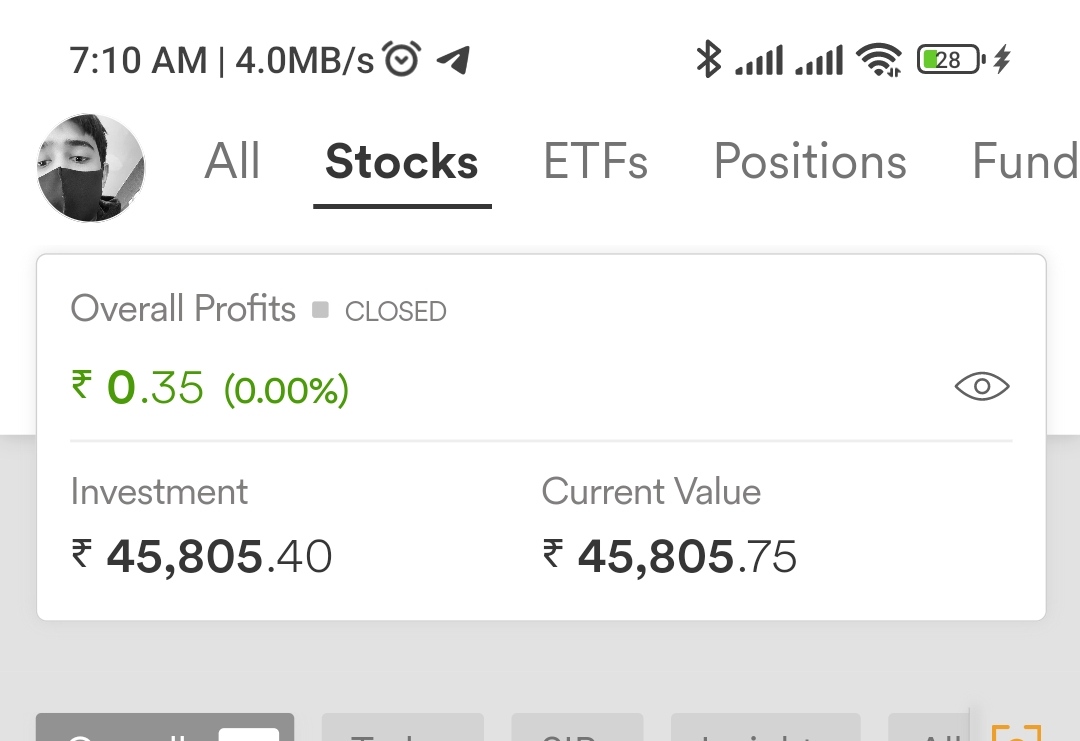Tap the orange scan icon at bottom right
This screenshot has height=741, width=1080.
(x=1016, y=731)
